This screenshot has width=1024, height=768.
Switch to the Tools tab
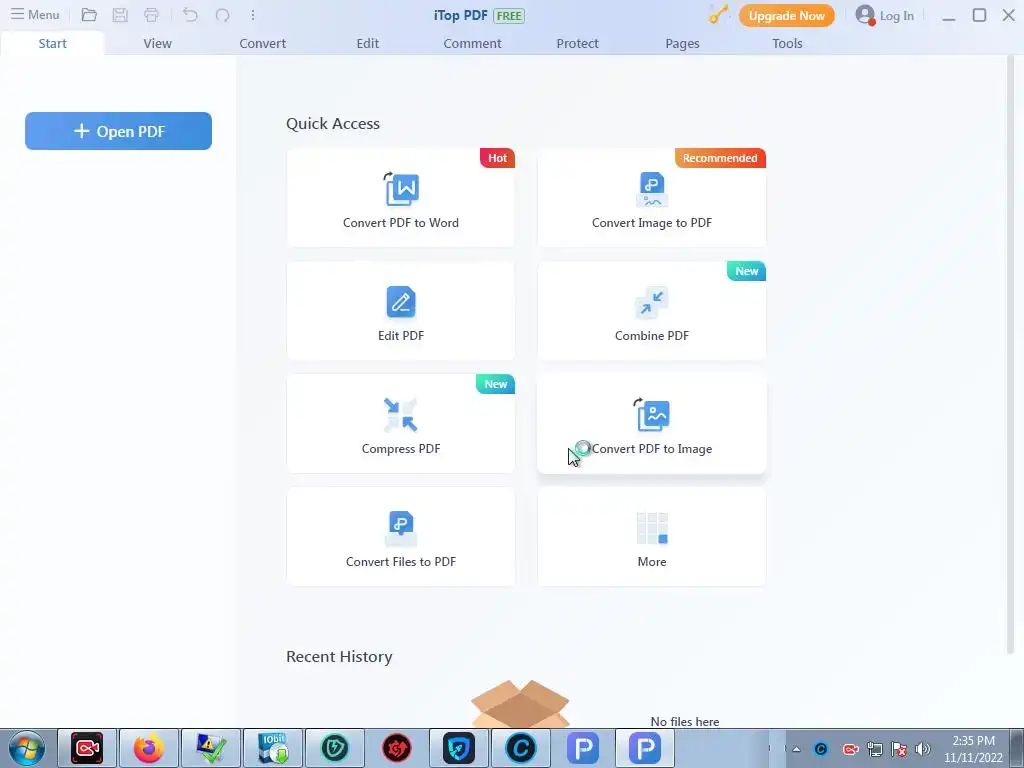click(x=787, y=43)
